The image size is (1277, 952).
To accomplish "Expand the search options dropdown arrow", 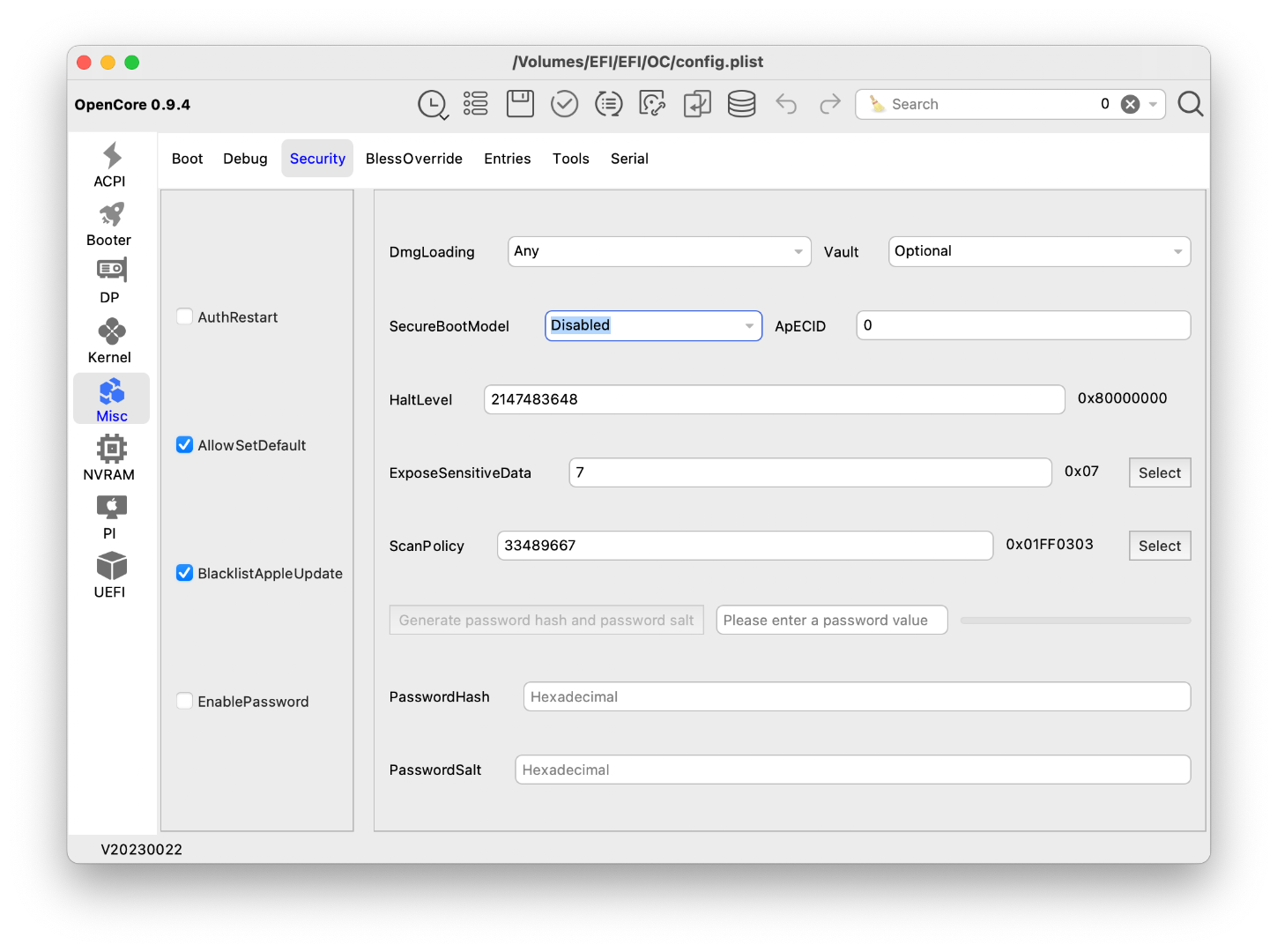I will click(1153, 104).
